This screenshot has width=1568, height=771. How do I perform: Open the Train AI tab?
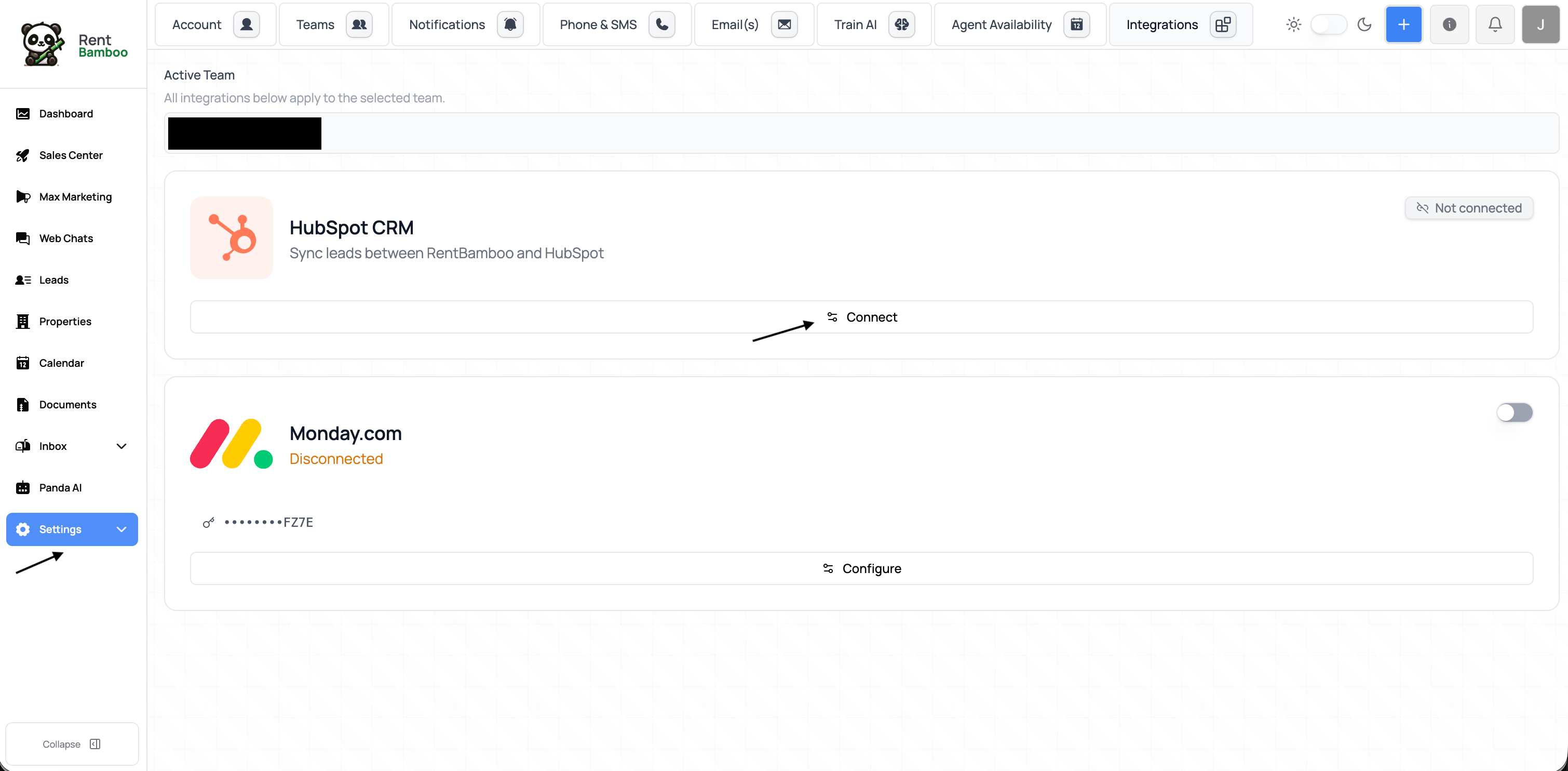pyautogui.click(x=874, y=24)
